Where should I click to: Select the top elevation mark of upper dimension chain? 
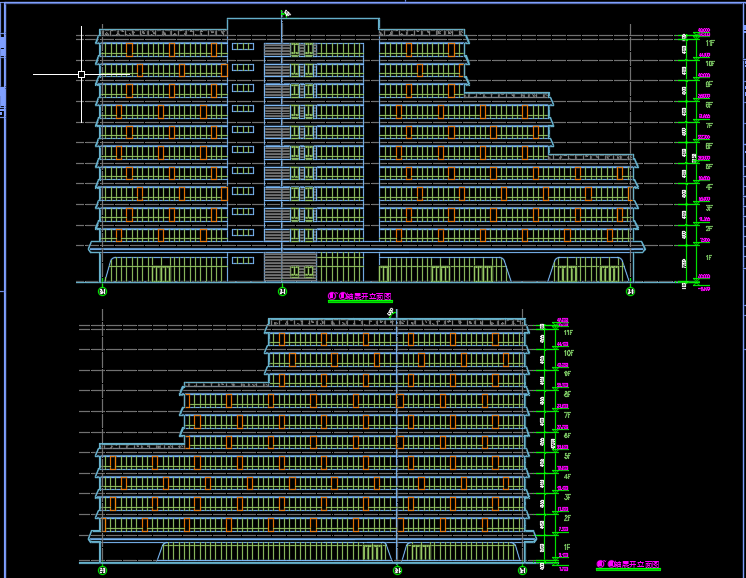click(704, 31)
